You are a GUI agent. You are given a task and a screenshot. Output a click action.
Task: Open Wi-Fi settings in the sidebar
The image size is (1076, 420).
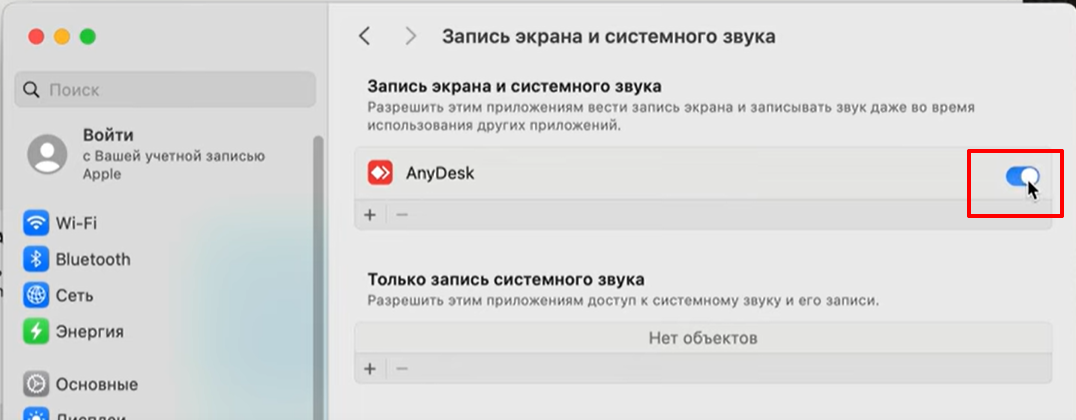pyautogui.click(x=75, y=222)
